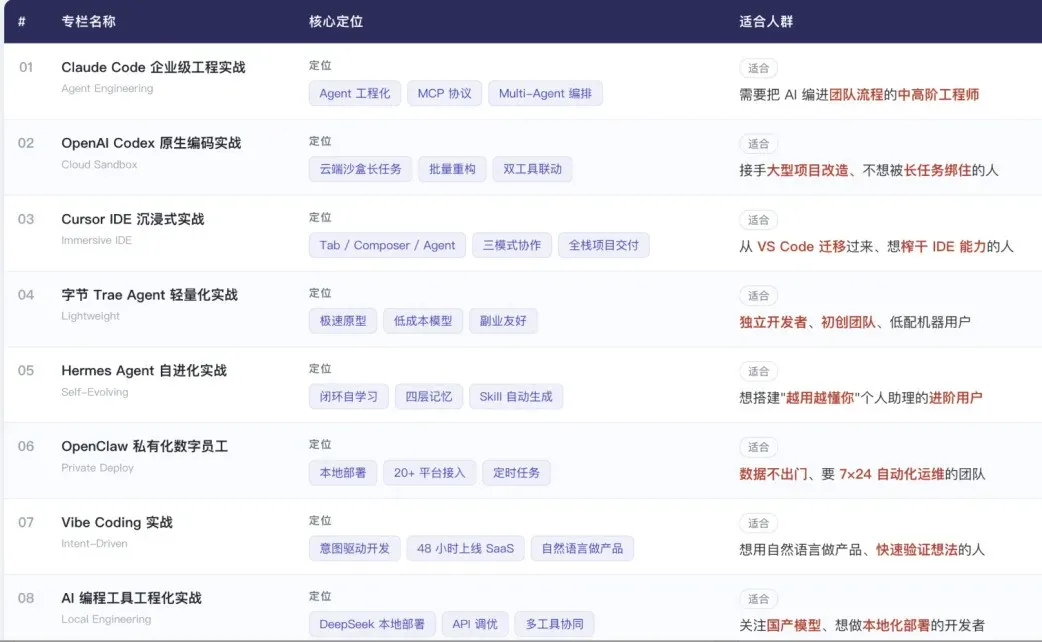Select the 闭环自学习 tag
The width and height of the screenshot is (1042, 642).
coord(349,397)
